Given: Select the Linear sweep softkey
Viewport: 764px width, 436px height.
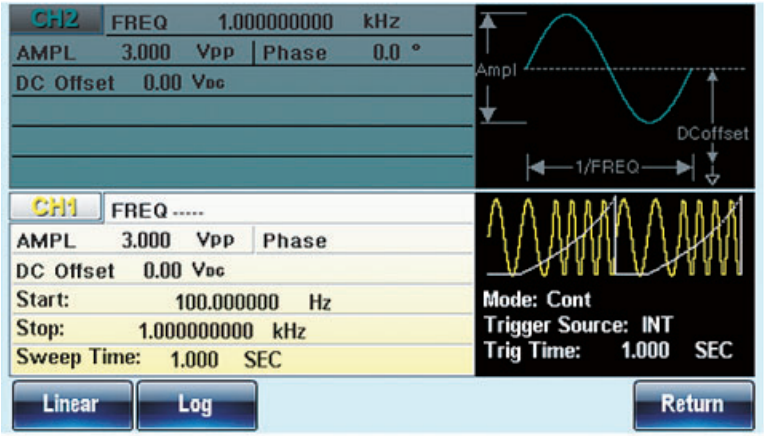Looking at the screenshot, I should [72, 405].
